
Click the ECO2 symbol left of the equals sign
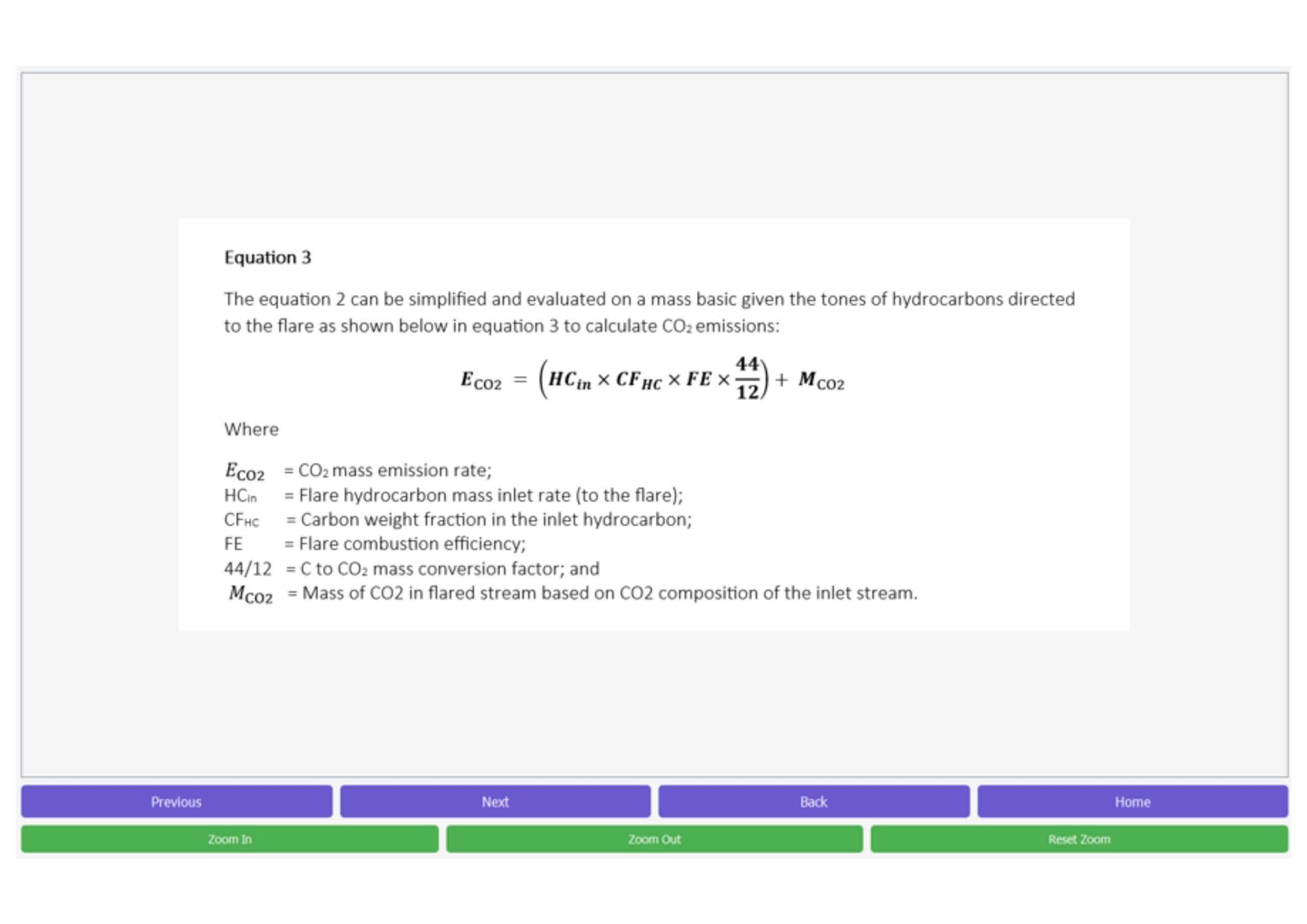481,380
